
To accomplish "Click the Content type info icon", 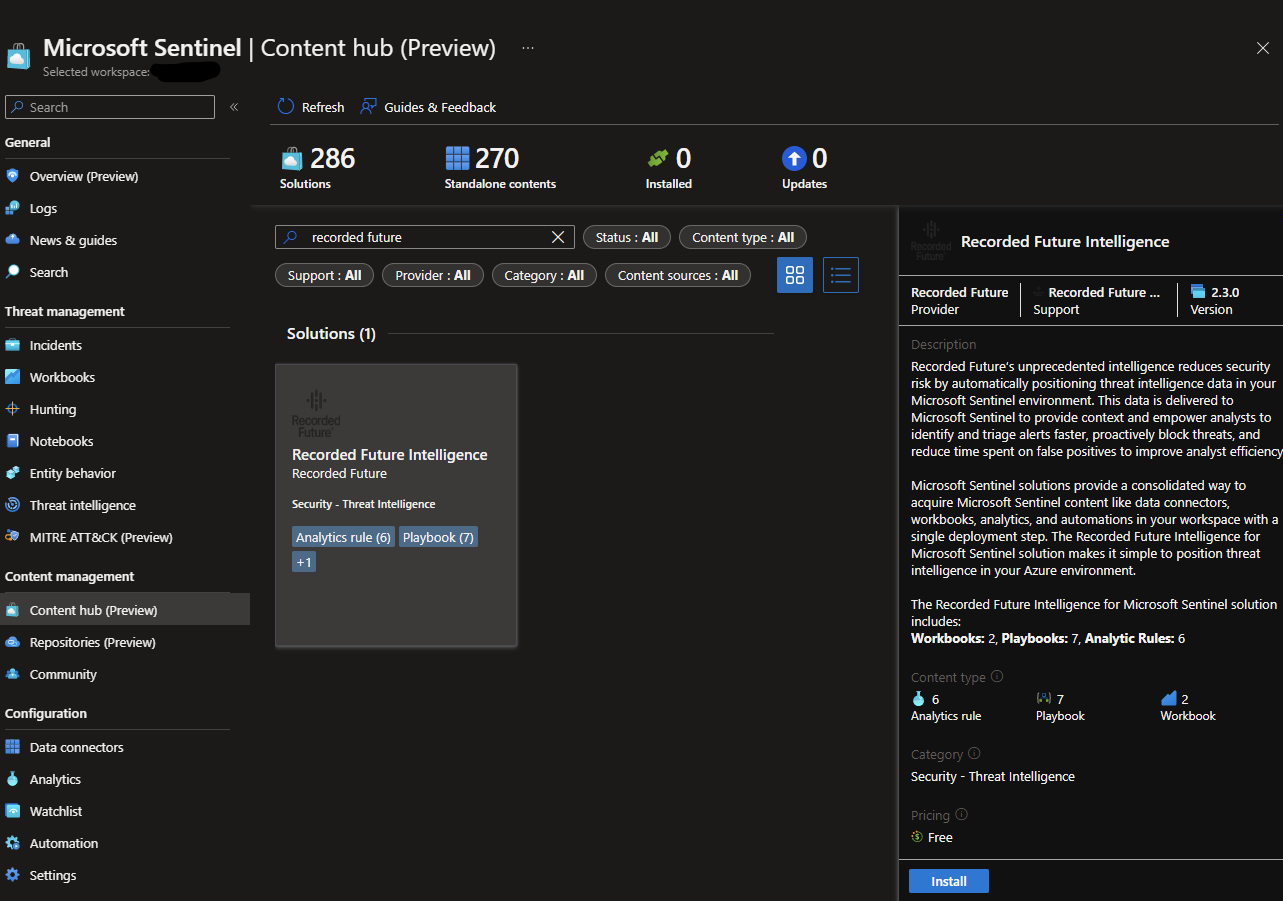I will (x=997, y=677).
